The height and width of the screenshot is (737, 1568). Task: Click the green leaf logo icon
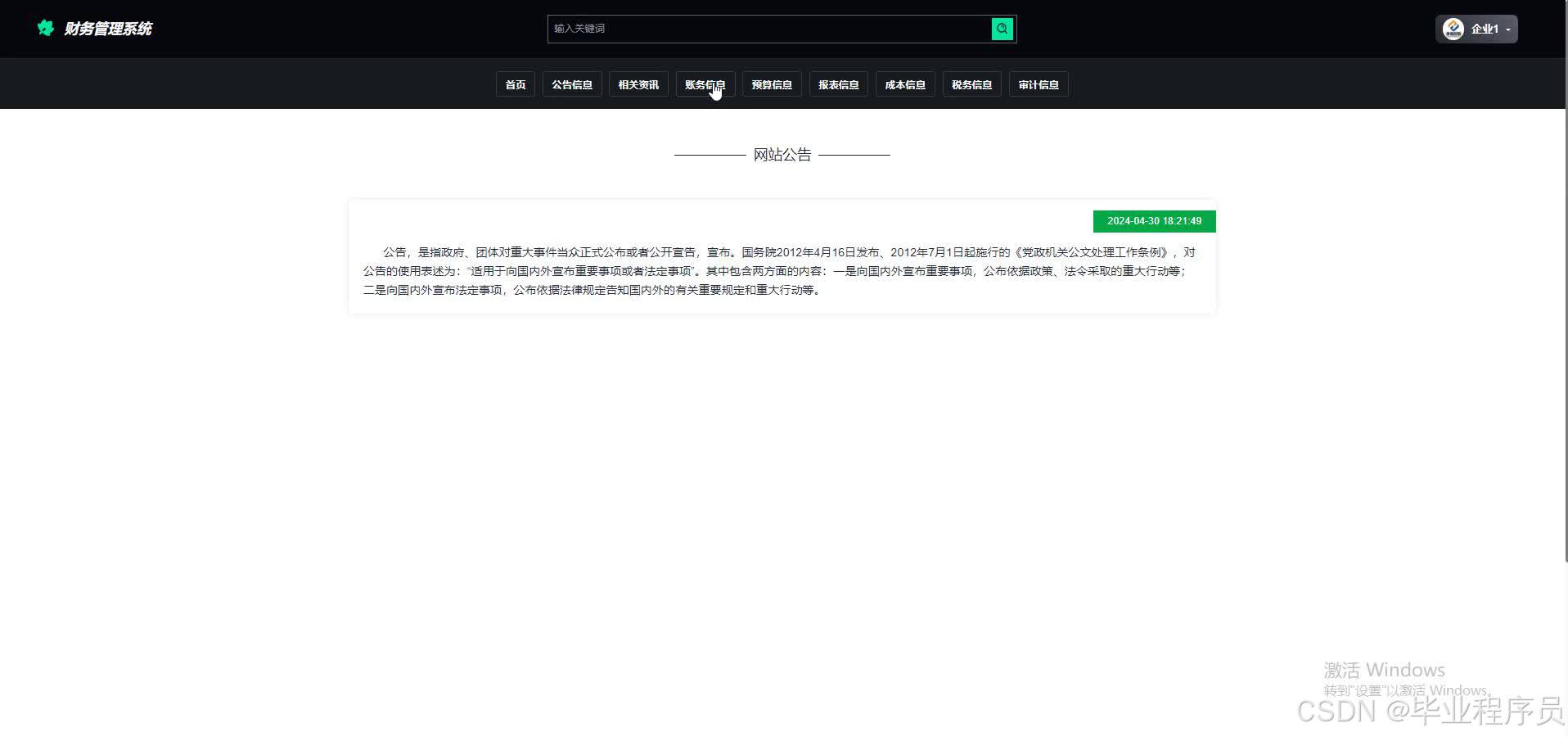[45, 28]
